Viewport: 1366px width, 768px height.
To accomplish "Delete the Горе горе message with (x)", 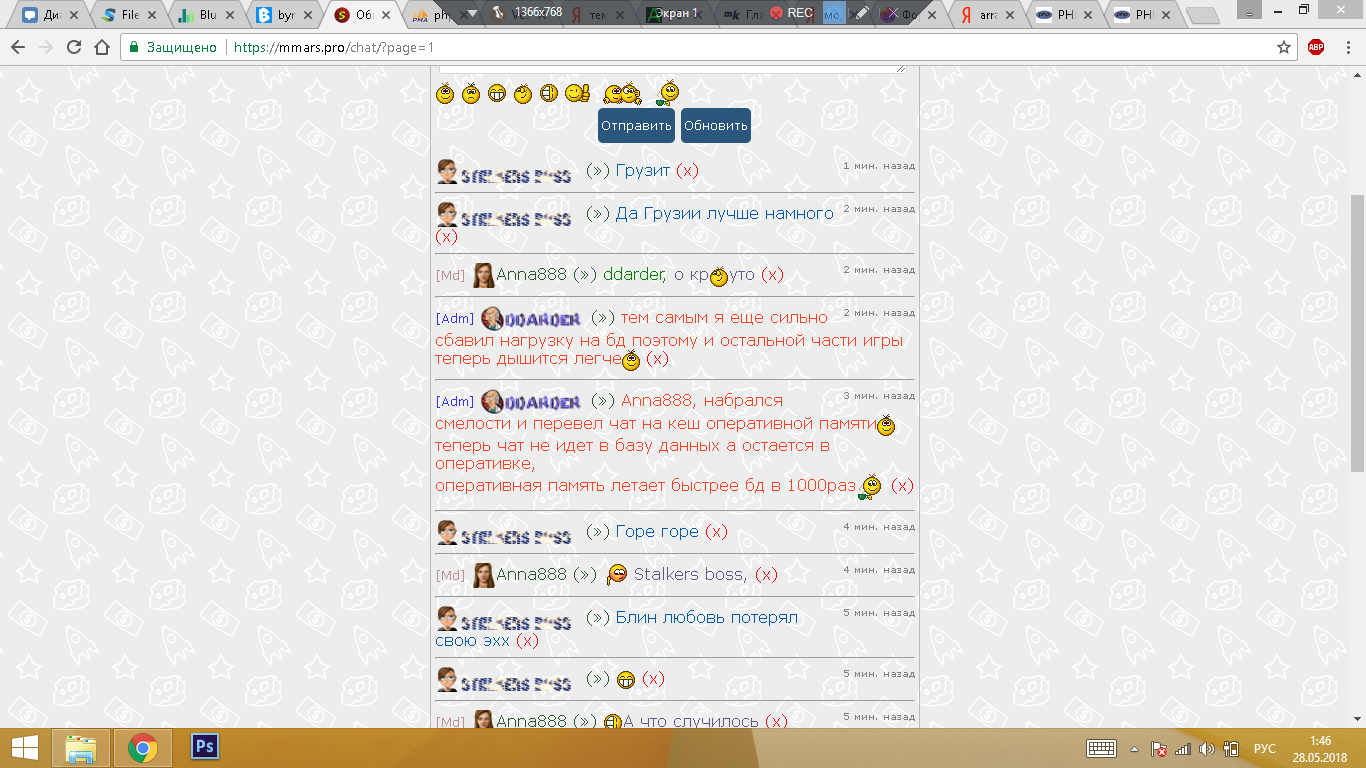I will coord(716,532).
